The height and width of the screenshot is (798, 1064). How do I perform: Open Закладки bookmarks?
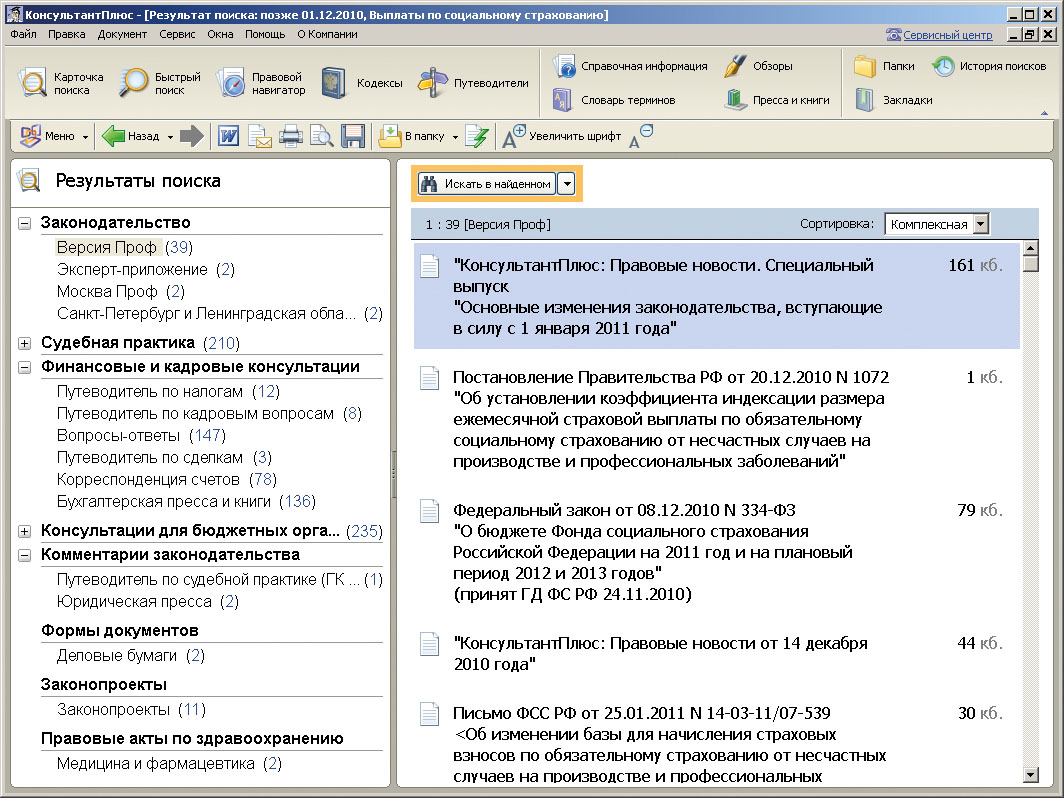tap(893, 100)
